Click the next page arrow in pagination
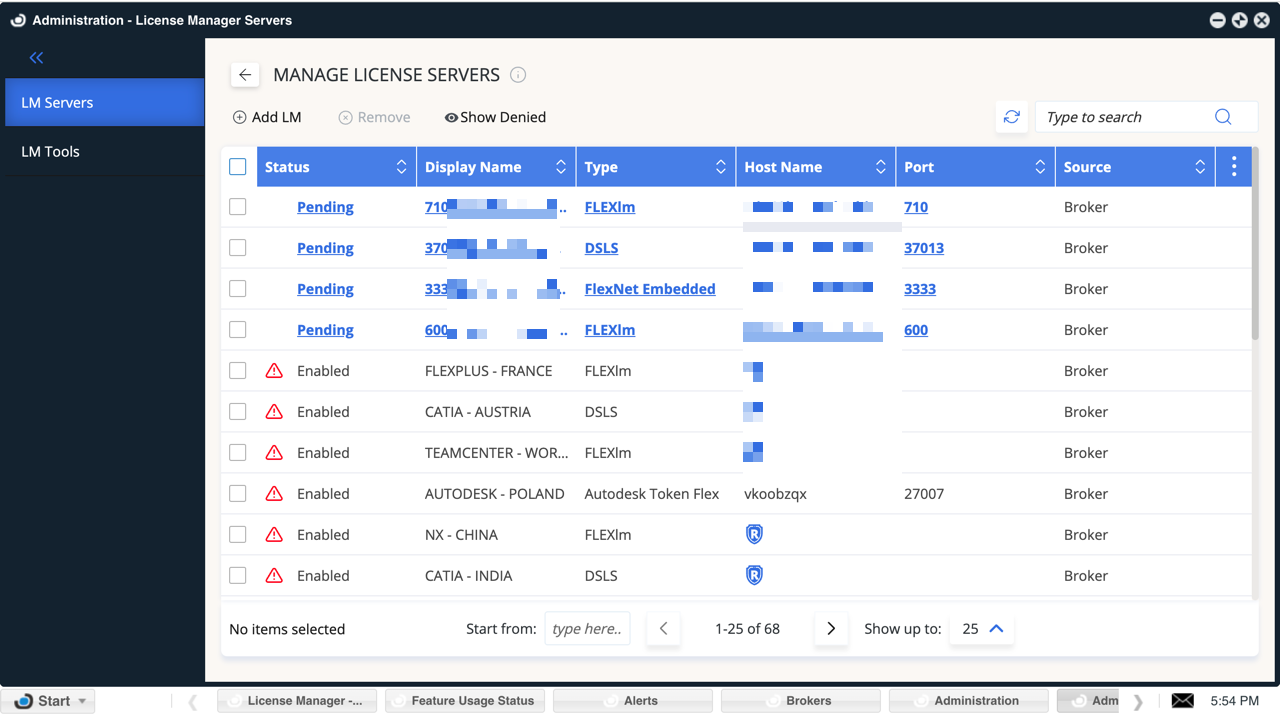Screen dimensions: 1280x715 831,628
